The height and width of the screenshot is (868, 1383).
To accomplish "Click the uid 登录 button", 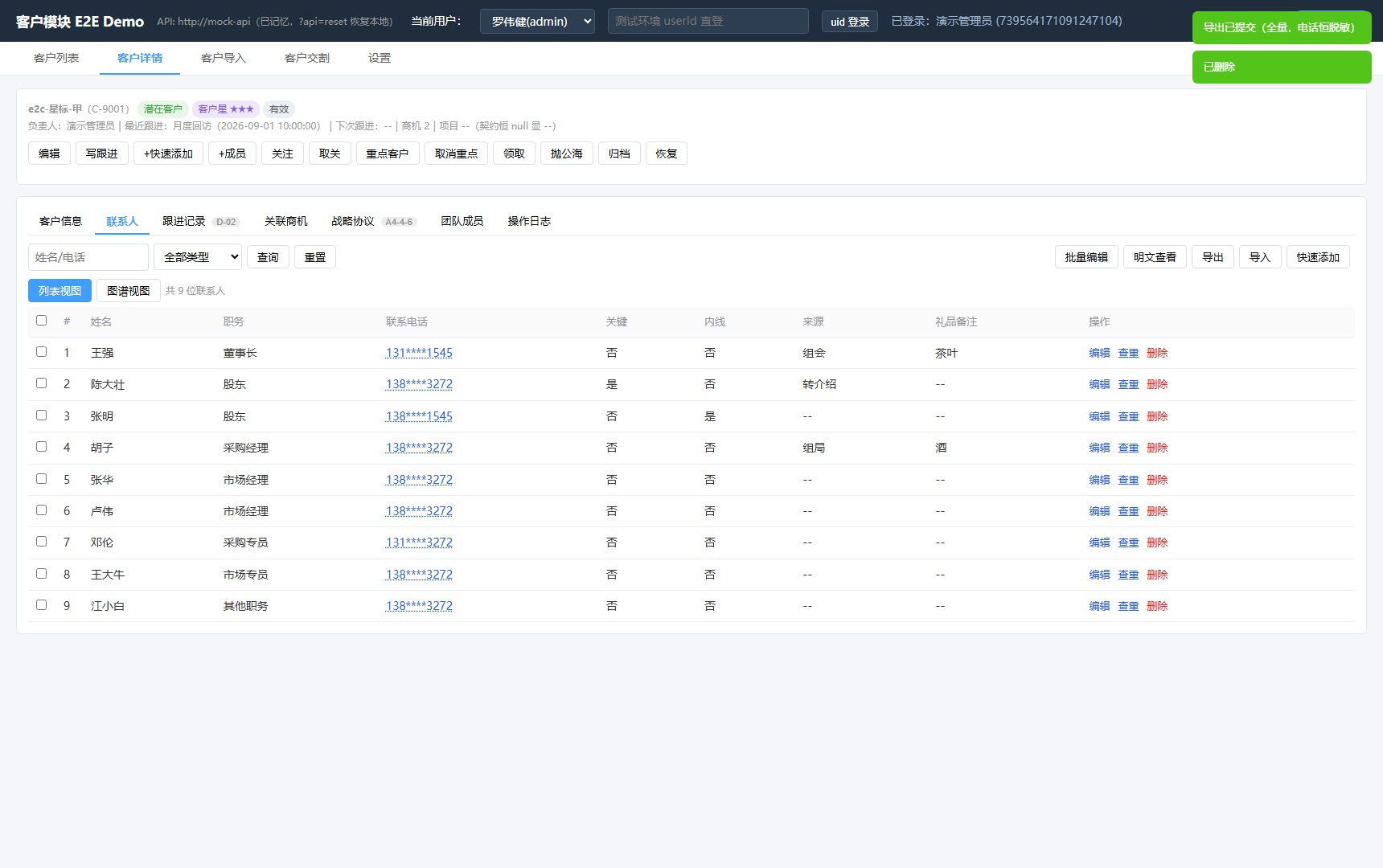I will [850, 22].
